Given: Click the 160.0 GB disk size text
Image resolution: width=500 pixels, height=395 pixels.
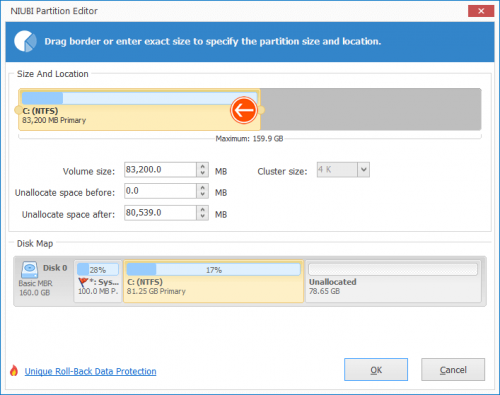Looking at the screenshot, I should (x=35, y=293).
